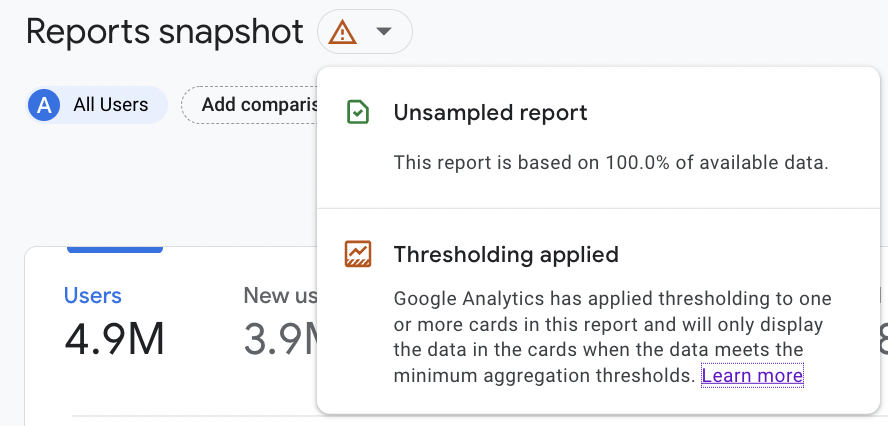888x426 pixels.
Task: Click the 'Thresholding applied' heading
Action: pyautogui.click(x=506, y=254)
